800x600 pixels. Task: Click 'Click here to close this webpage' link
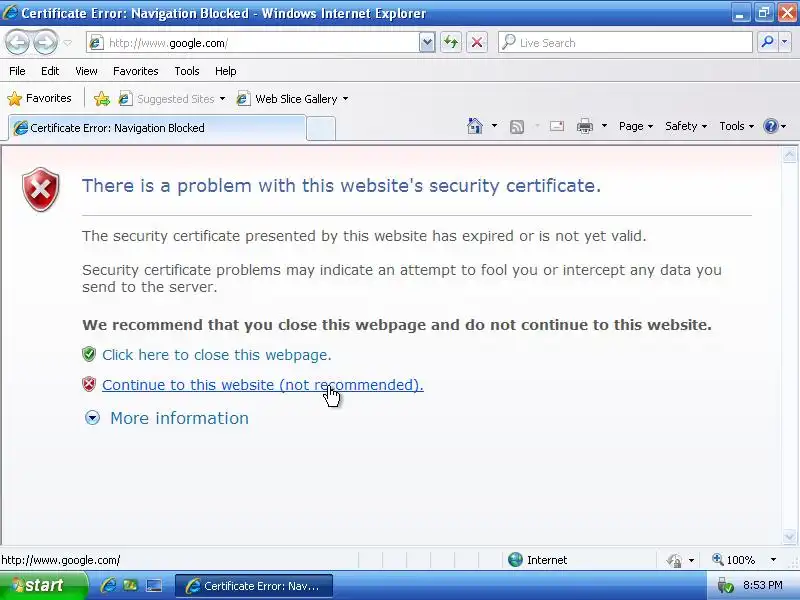pyautogui.click(x=217, y=355)
